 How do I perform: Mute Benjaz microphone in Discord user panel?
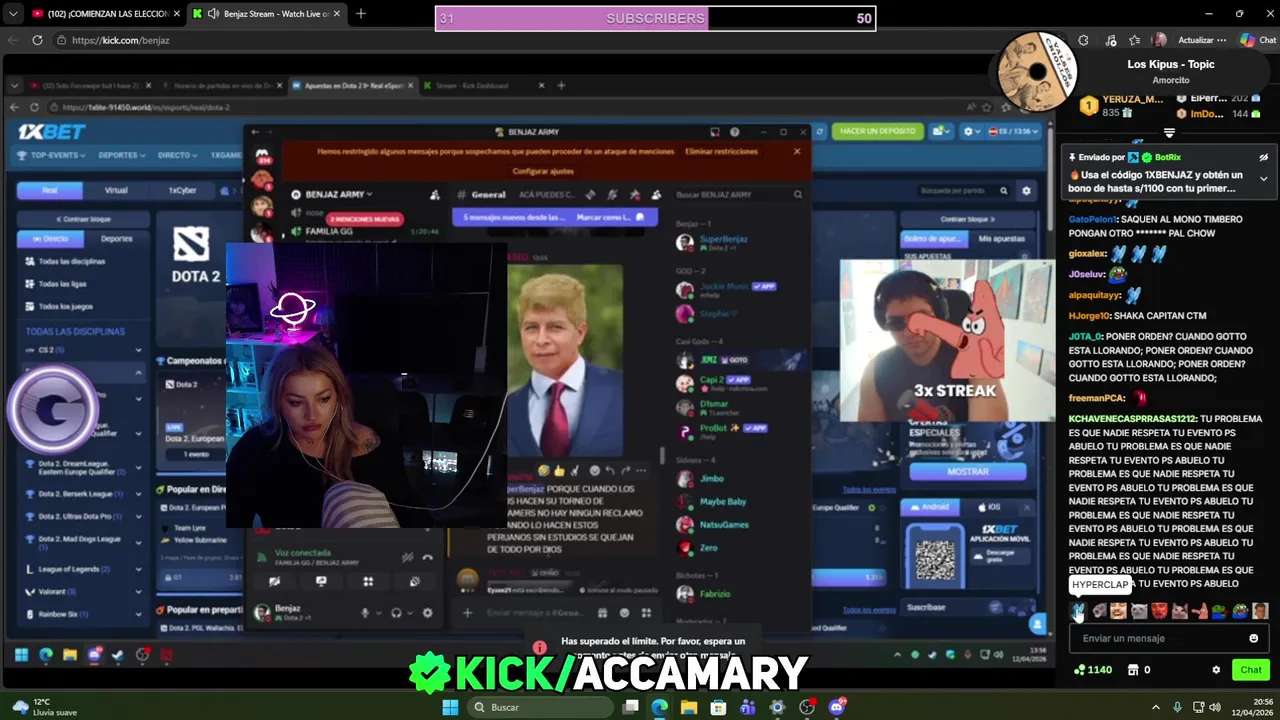coord(365,613)
